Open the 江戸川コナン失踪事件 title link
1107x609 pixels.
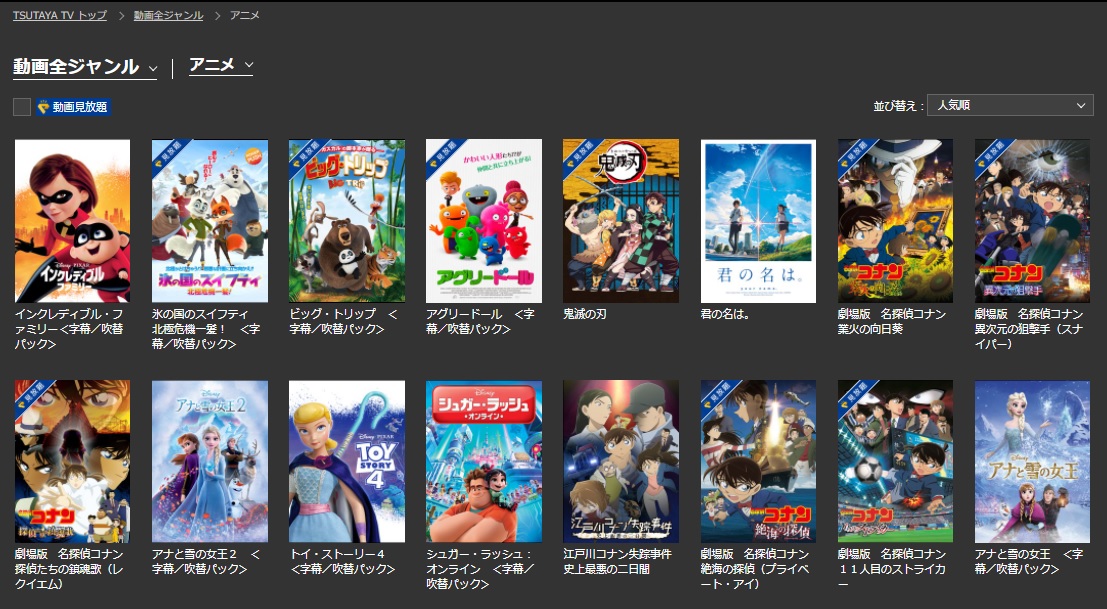tap(618, 562)
